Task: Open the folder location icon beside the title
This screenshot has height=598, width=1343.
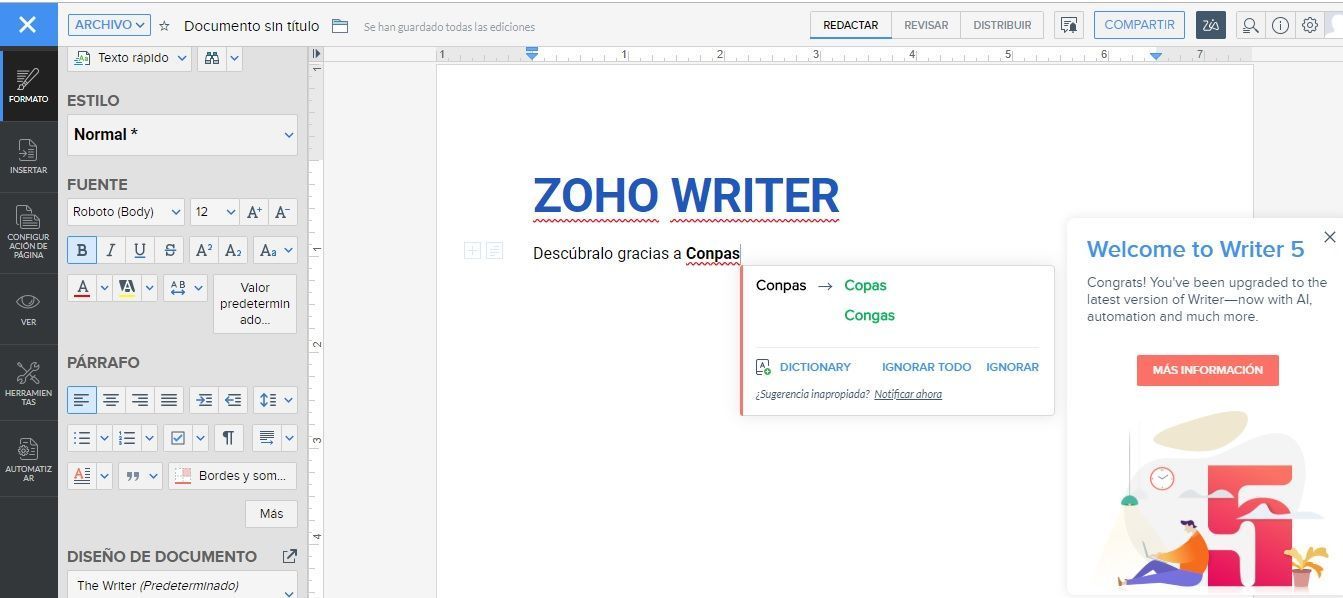Action: coord(340,26)
